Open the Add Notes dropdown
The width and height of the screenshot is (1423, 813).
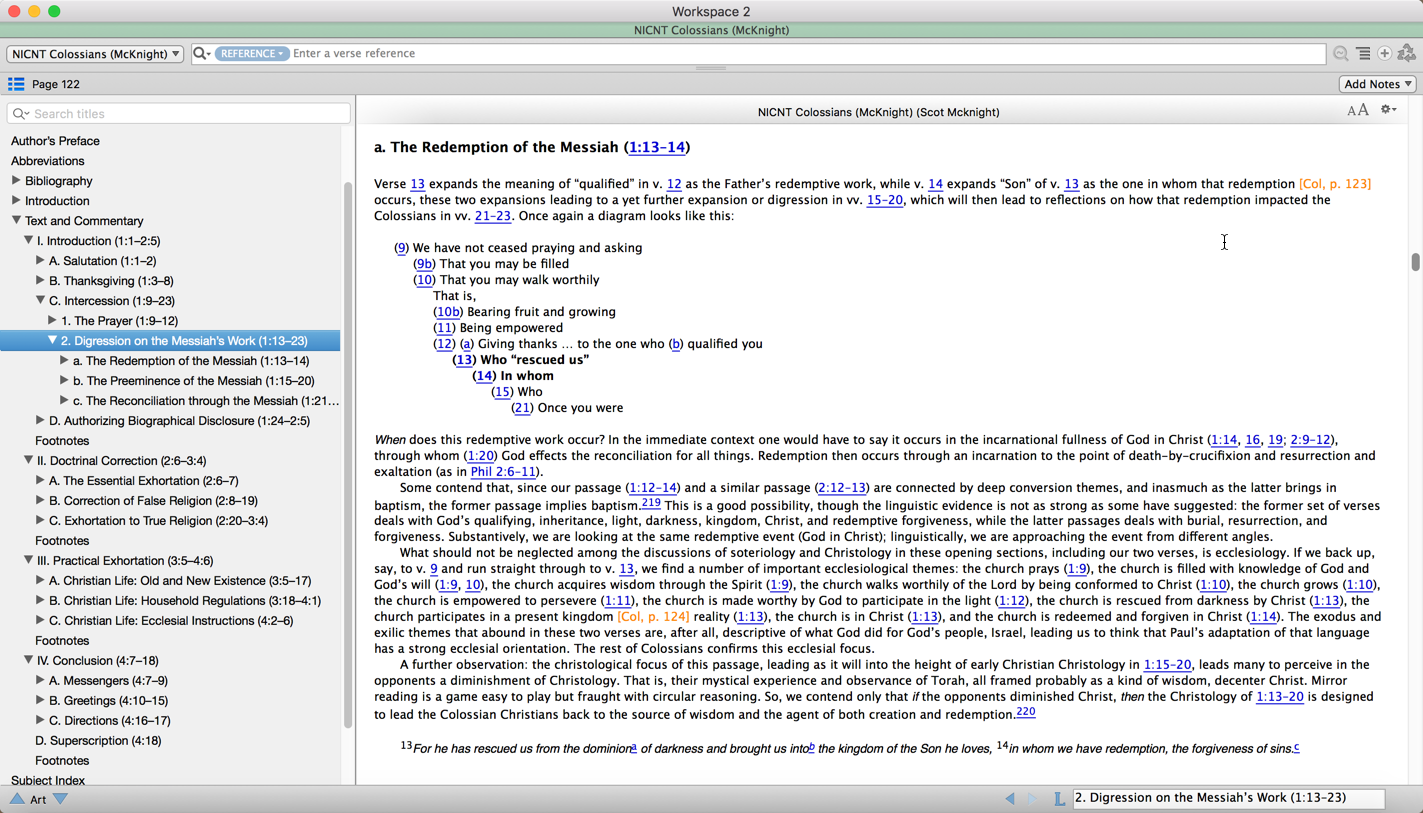1378,84
